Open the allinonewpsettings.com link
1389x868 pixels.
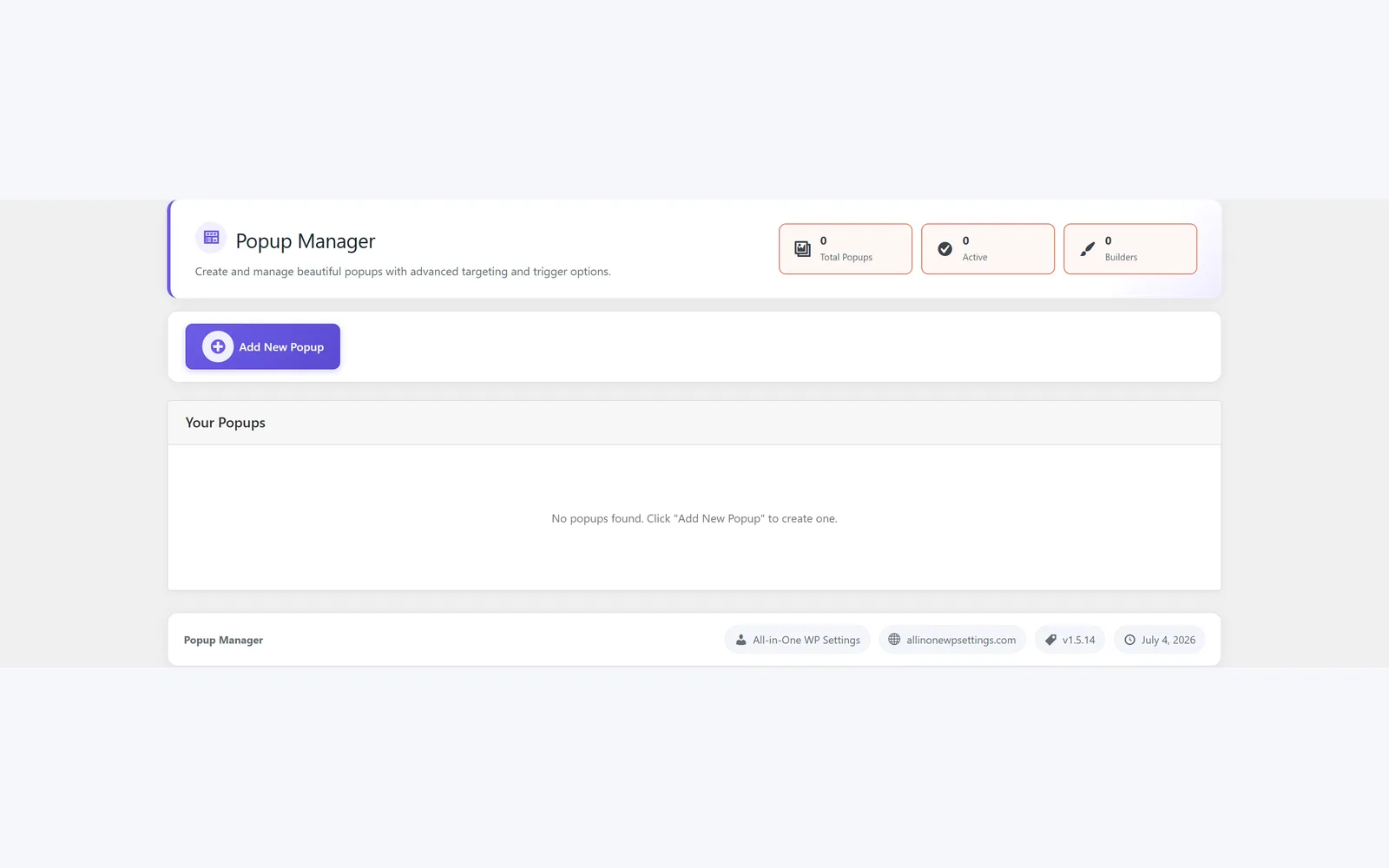[x=952, y=640]
